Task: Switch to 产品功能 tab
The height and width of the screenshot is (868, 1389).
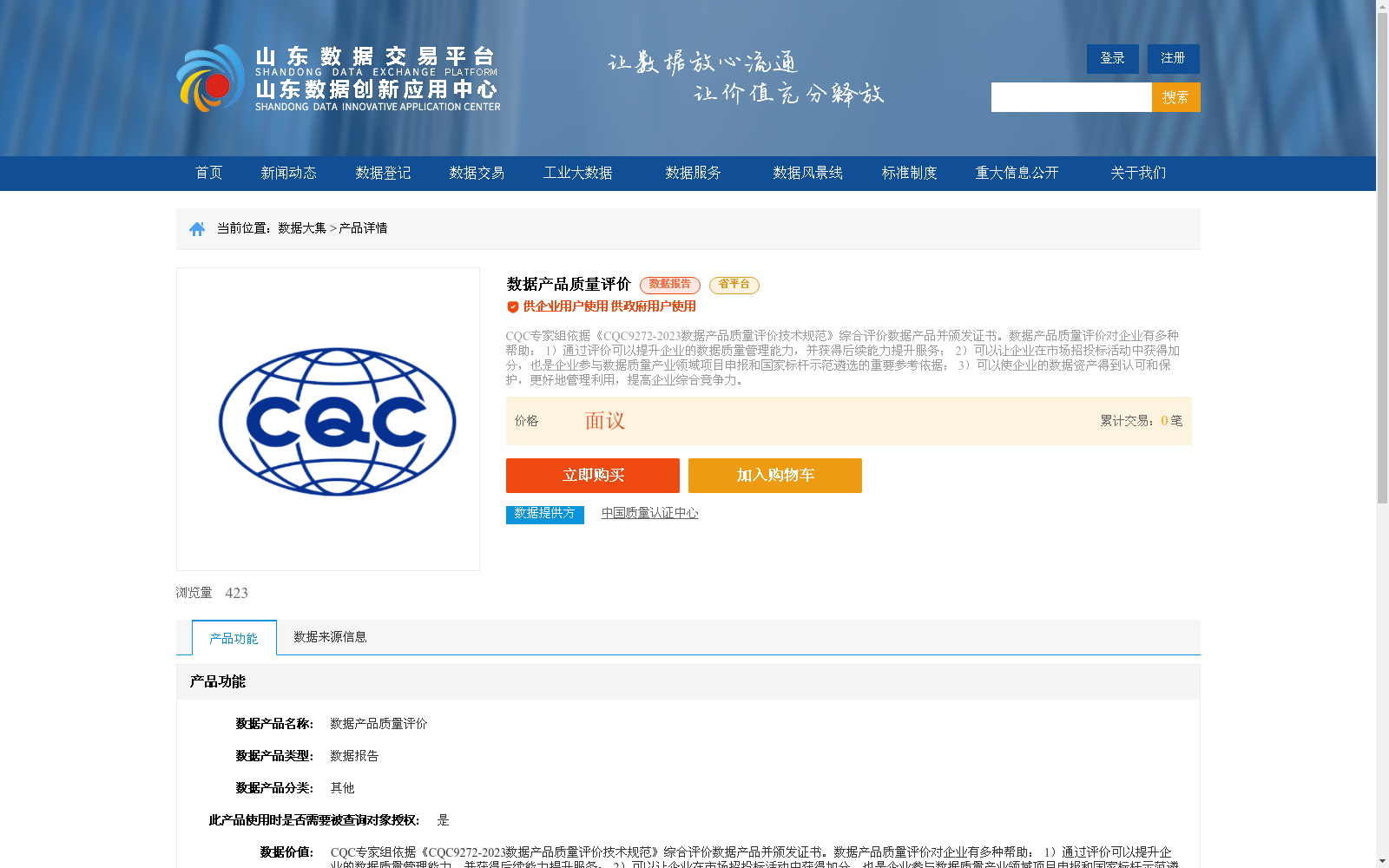Action: 234,638
